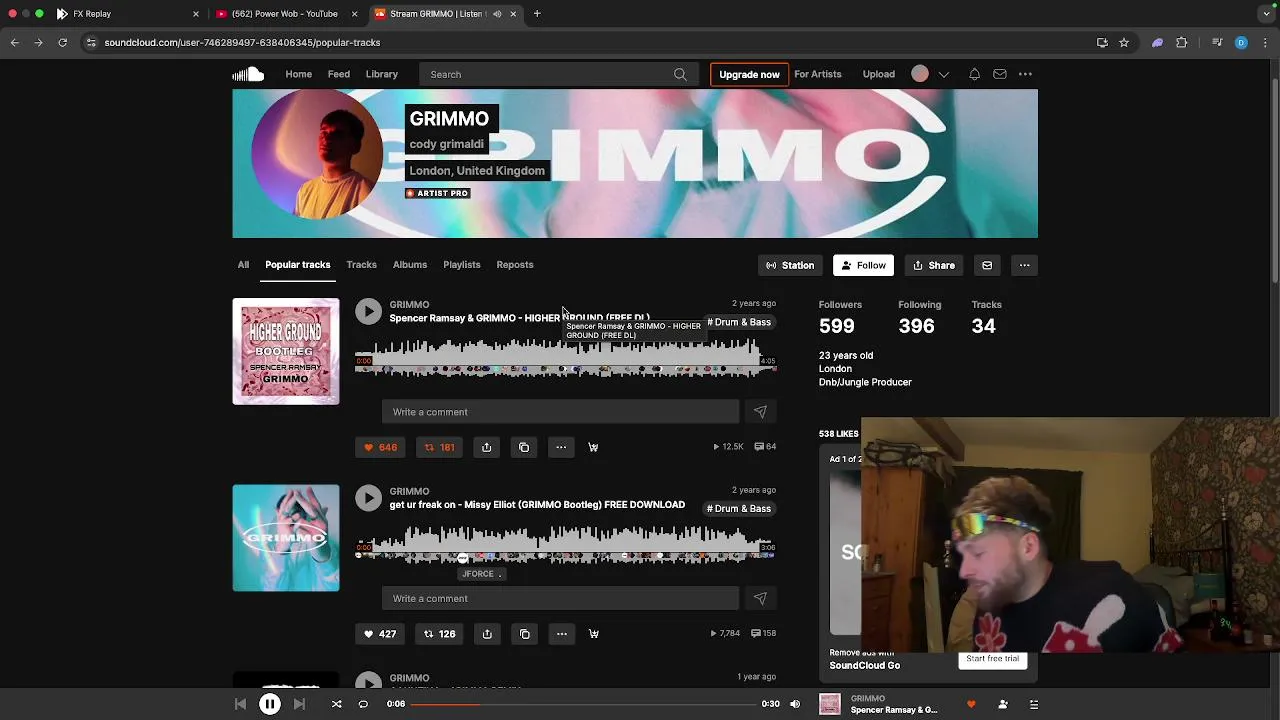
Task: Open the header more options ellipsis
Action: point(1025,74)
